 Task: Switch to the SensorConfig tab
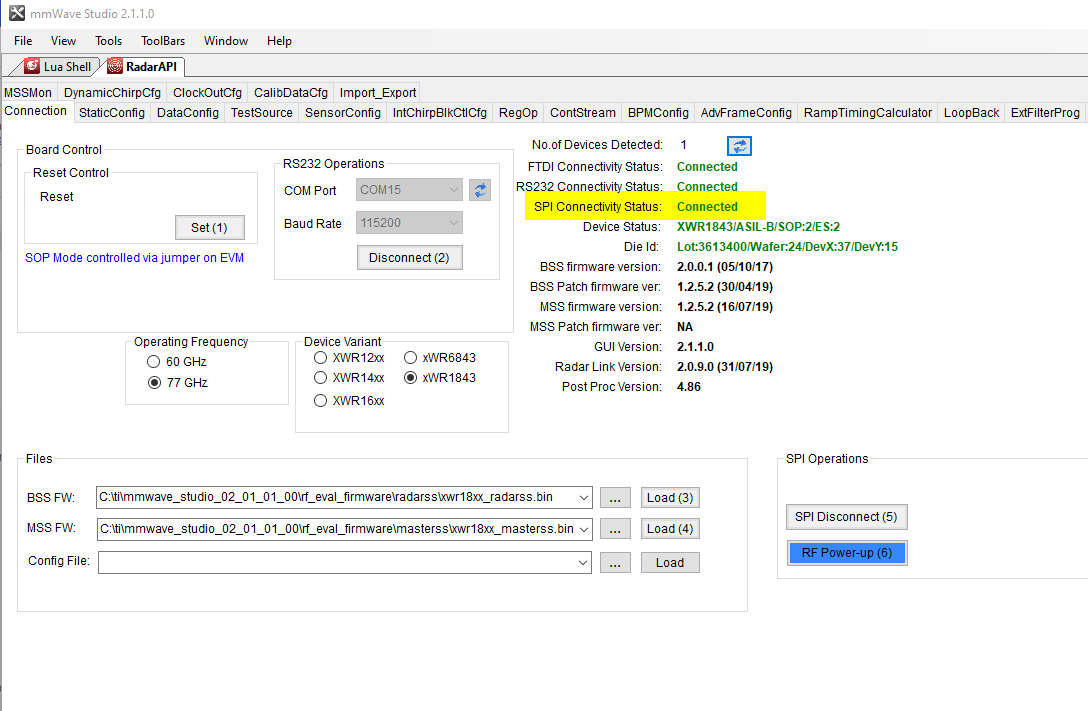(343, 112)
